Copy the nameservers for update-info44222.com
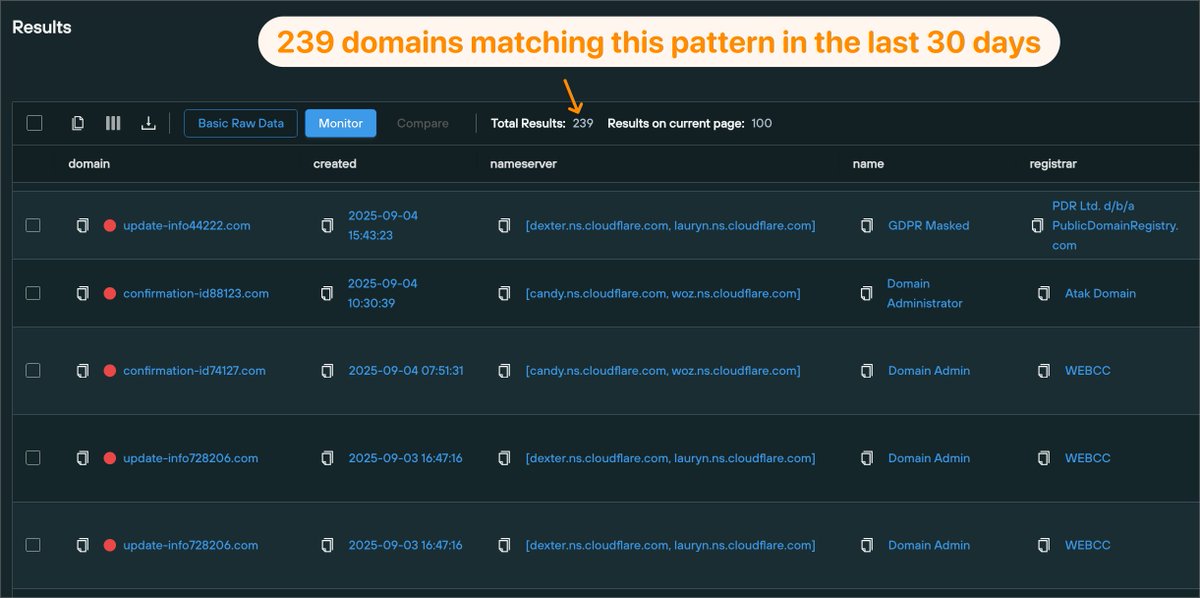This screenshot has height=598, width=1200. 504,225
